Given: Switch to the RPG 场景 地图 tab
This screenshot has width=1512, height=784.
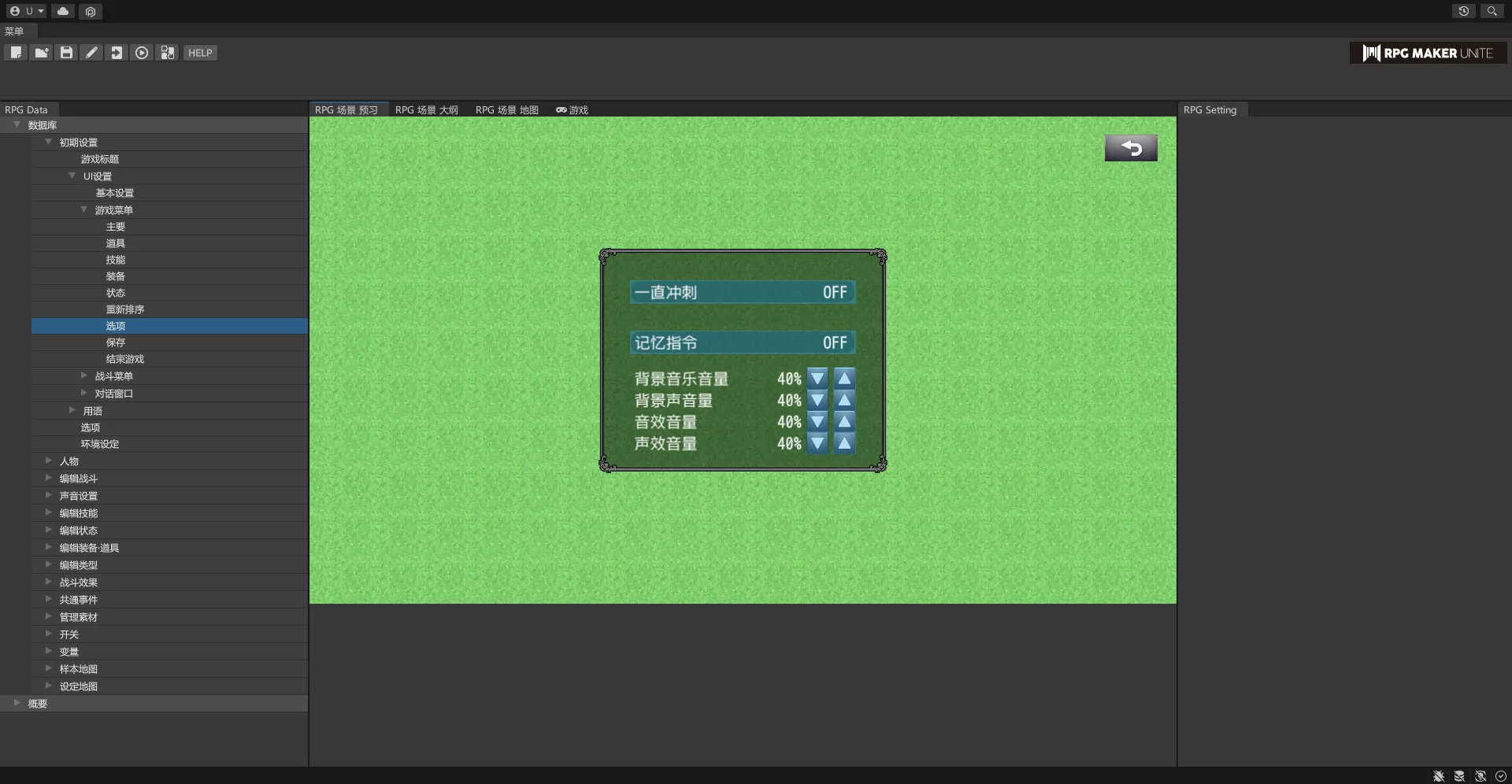Looking at the screenshot, I should point(506,110).
